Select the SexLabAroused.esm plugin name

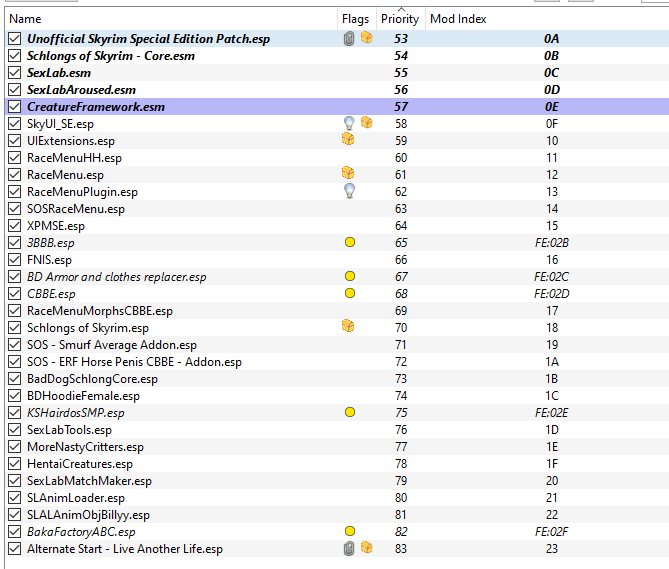point(81,90)
